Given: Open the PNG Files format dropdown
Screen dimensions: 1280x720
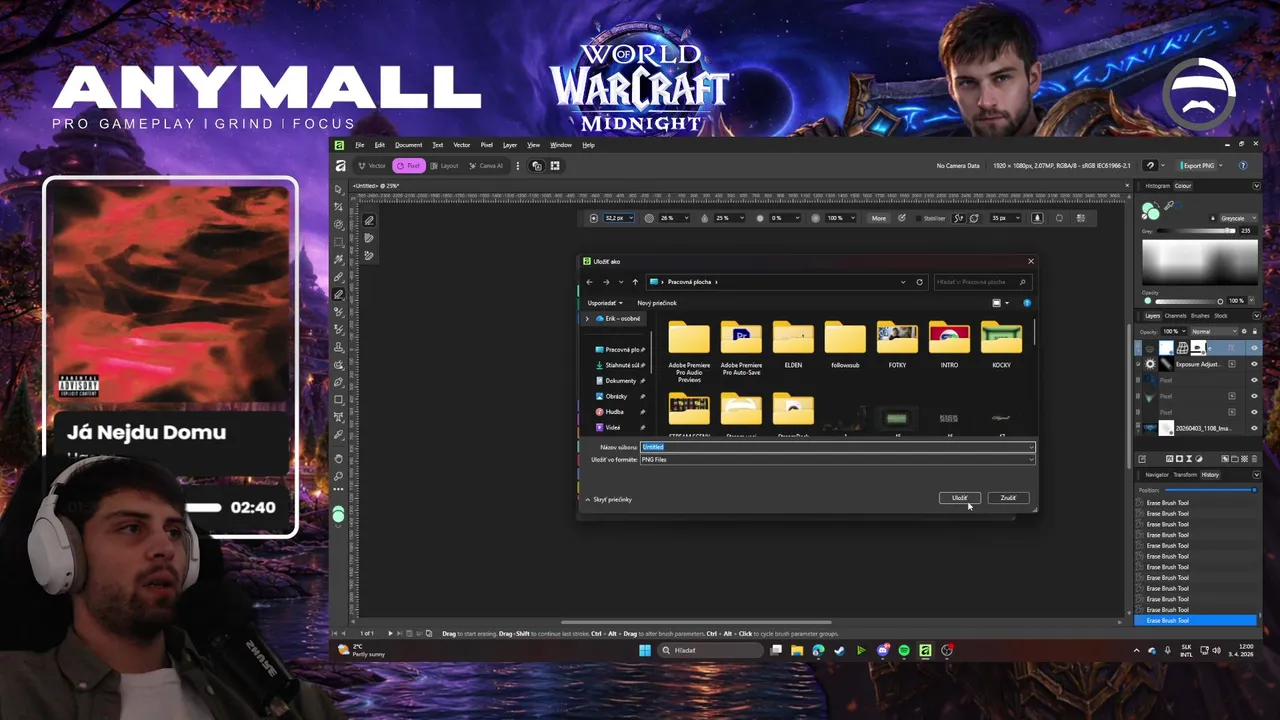Looking at the screenshot, I should [837, 459].
